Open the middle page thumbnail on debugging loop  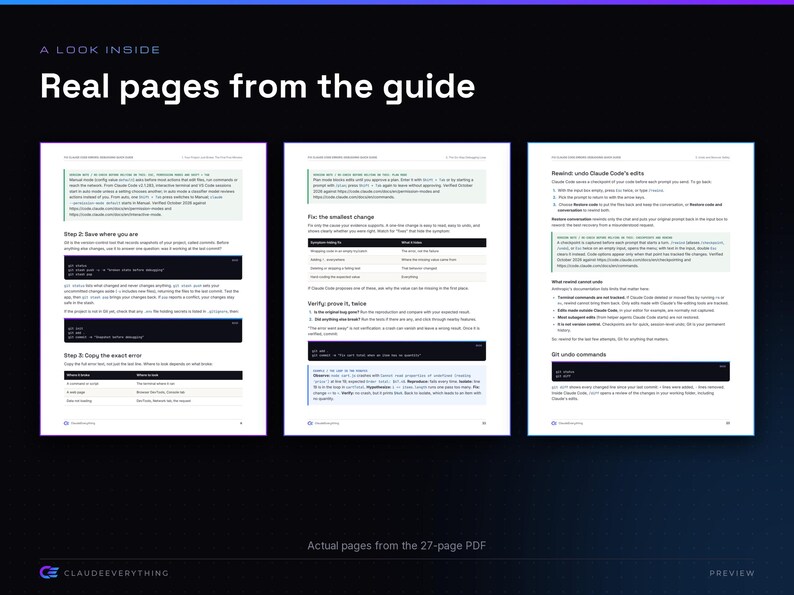click(x=397, y=289)
